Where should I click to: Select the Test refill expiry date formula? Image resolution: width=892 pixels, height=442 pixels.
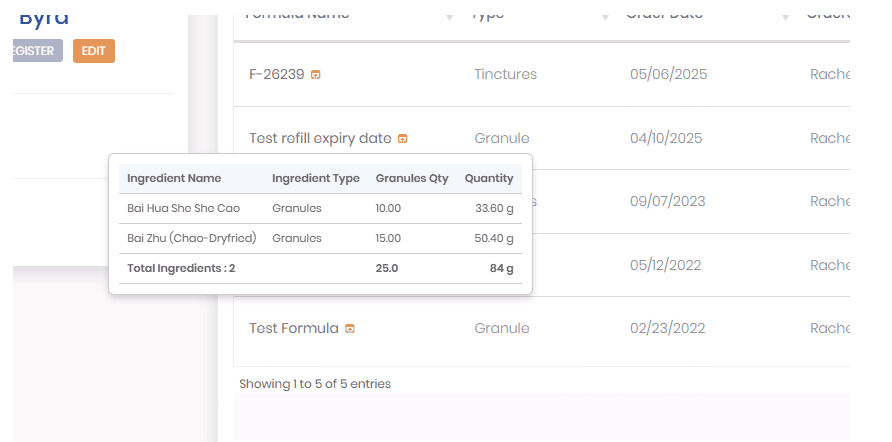320,138
